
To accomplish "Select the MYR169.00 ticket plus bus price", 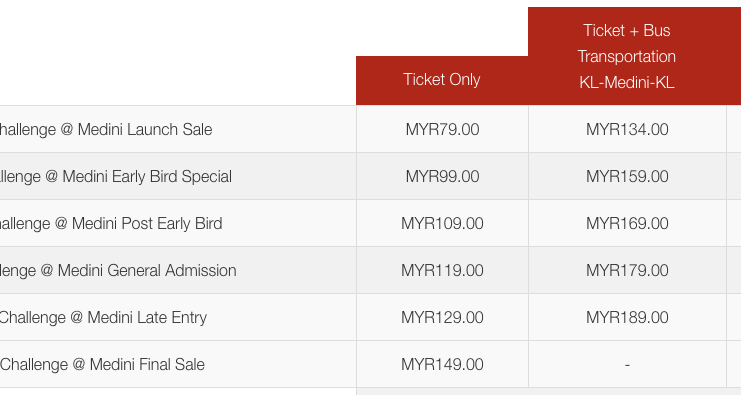I will (627, 223).
